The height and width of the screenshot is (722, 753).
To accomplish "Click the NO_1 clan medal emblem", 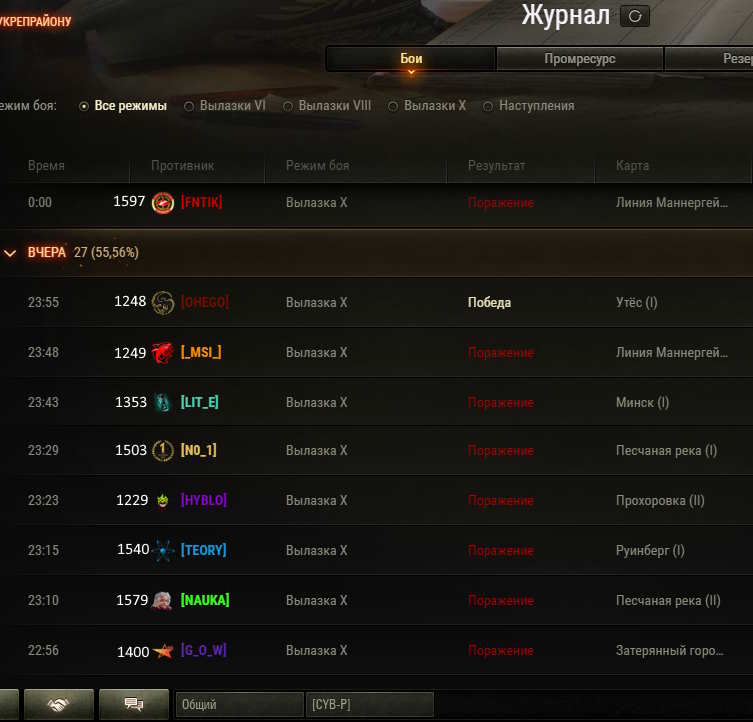I will (x=163, y=451).
